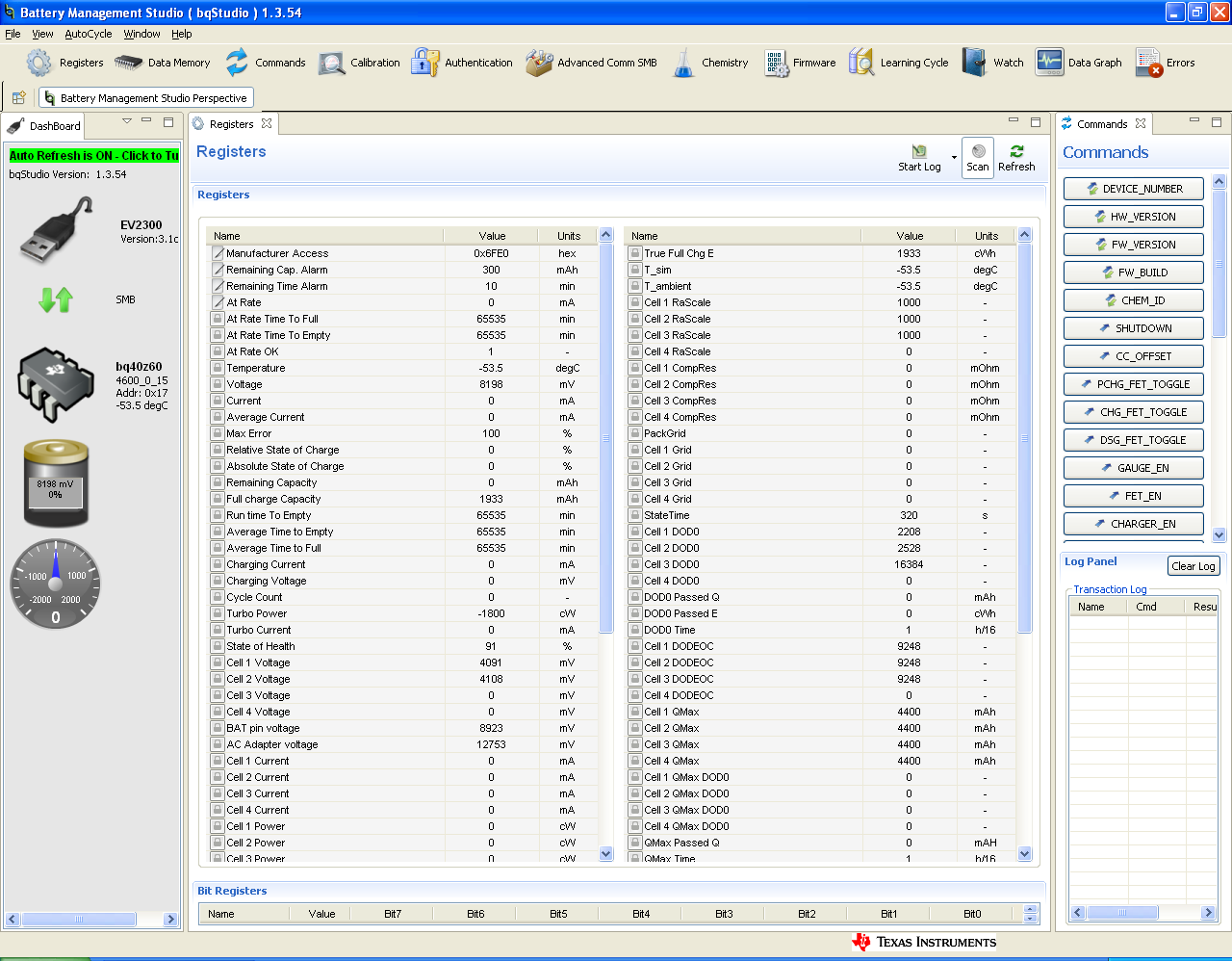Open the dropdown arrow next to Start Log
This screenshot has width=1232, height=961.
[x=954, y=158]
